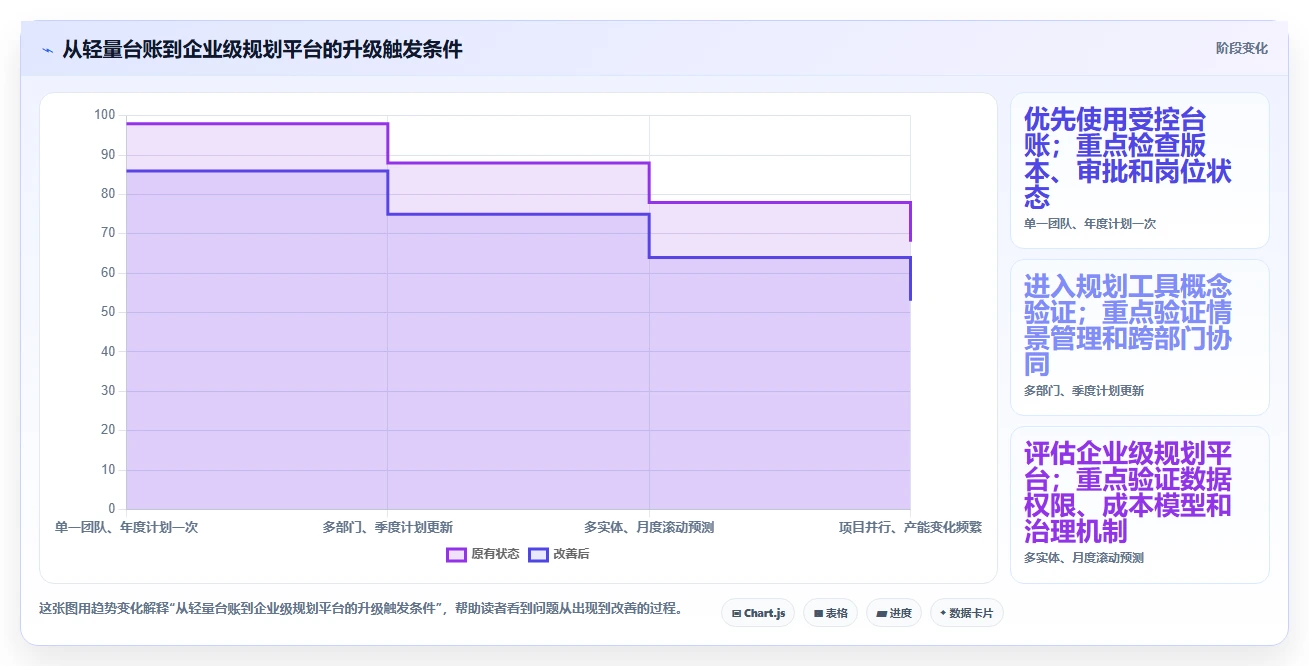Select the 数据卡片 chip
Screen dimensions: 1309x666
pos(966,613)
